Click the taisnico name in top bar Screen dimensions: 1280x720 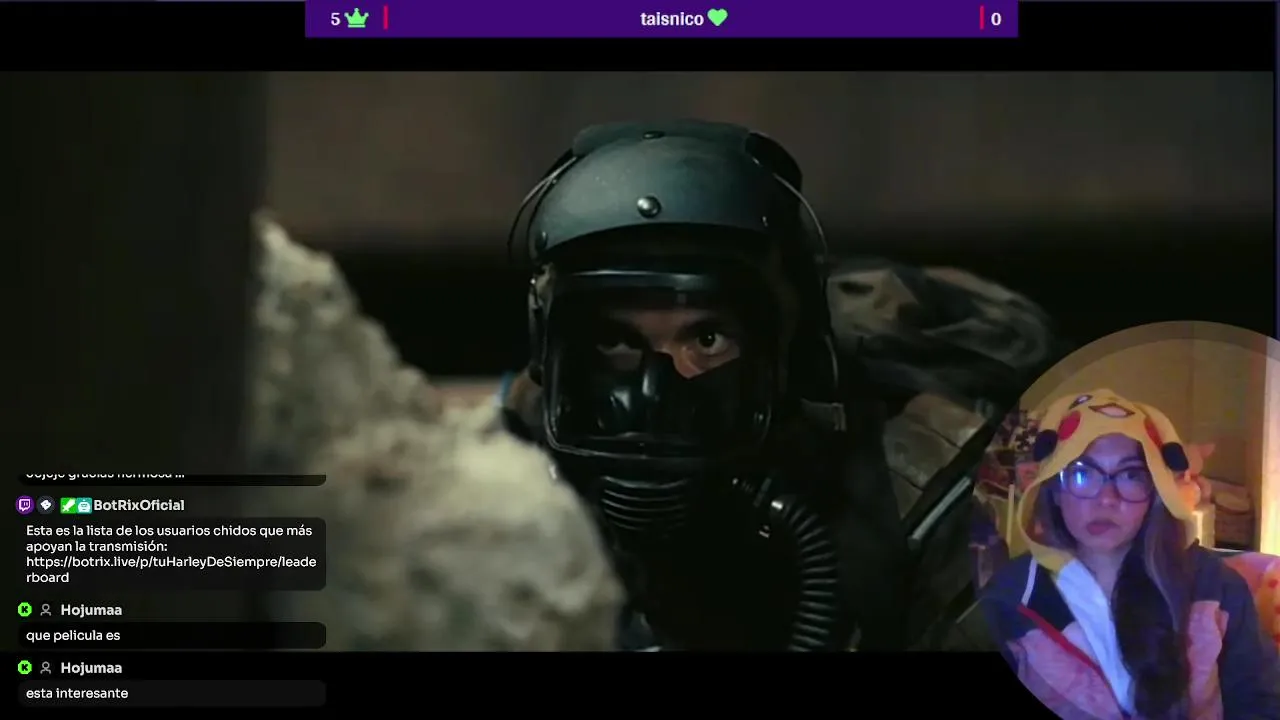point(672,19)
